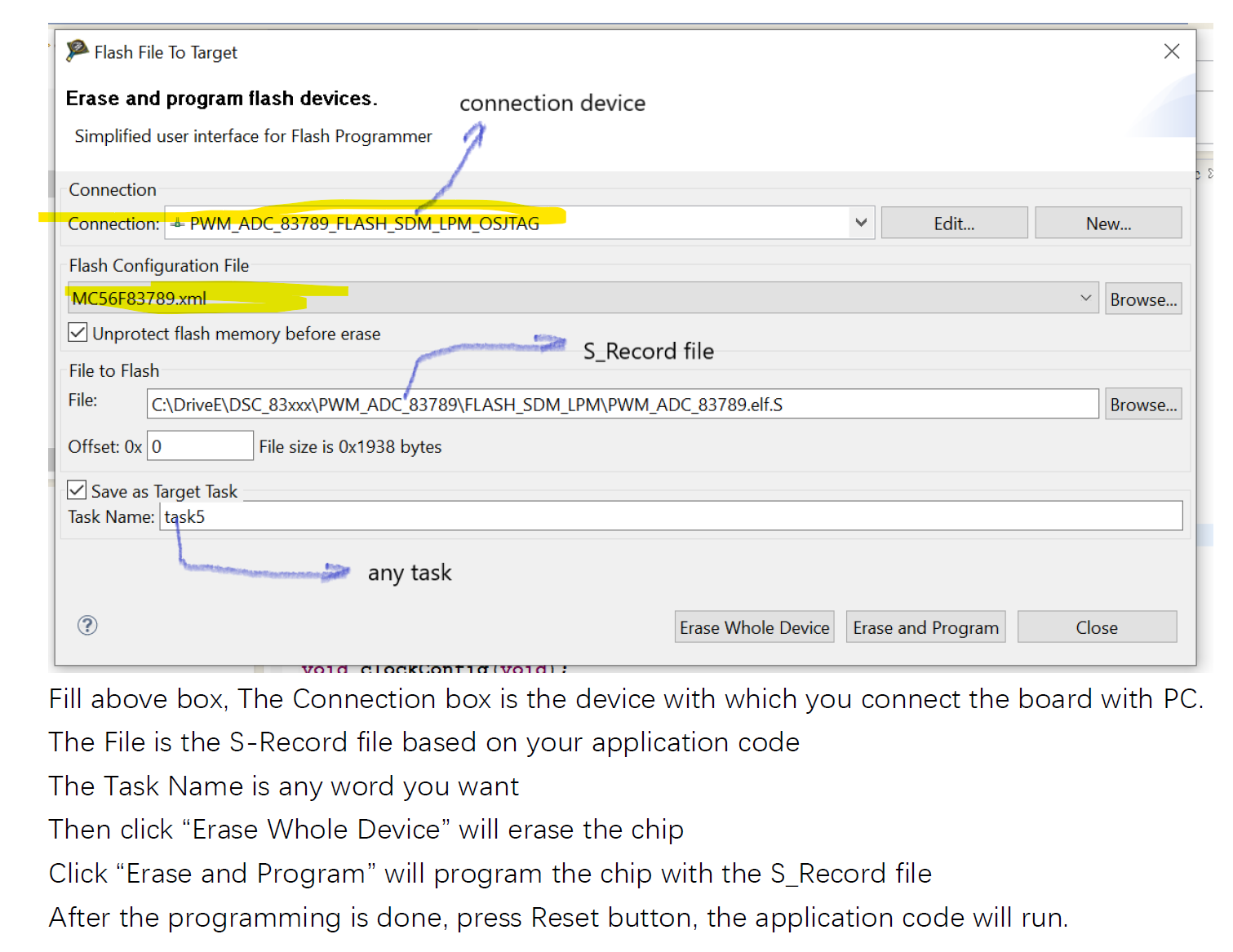
Task: Click Erase Whole Device
Action: click(x=754, y=627)
